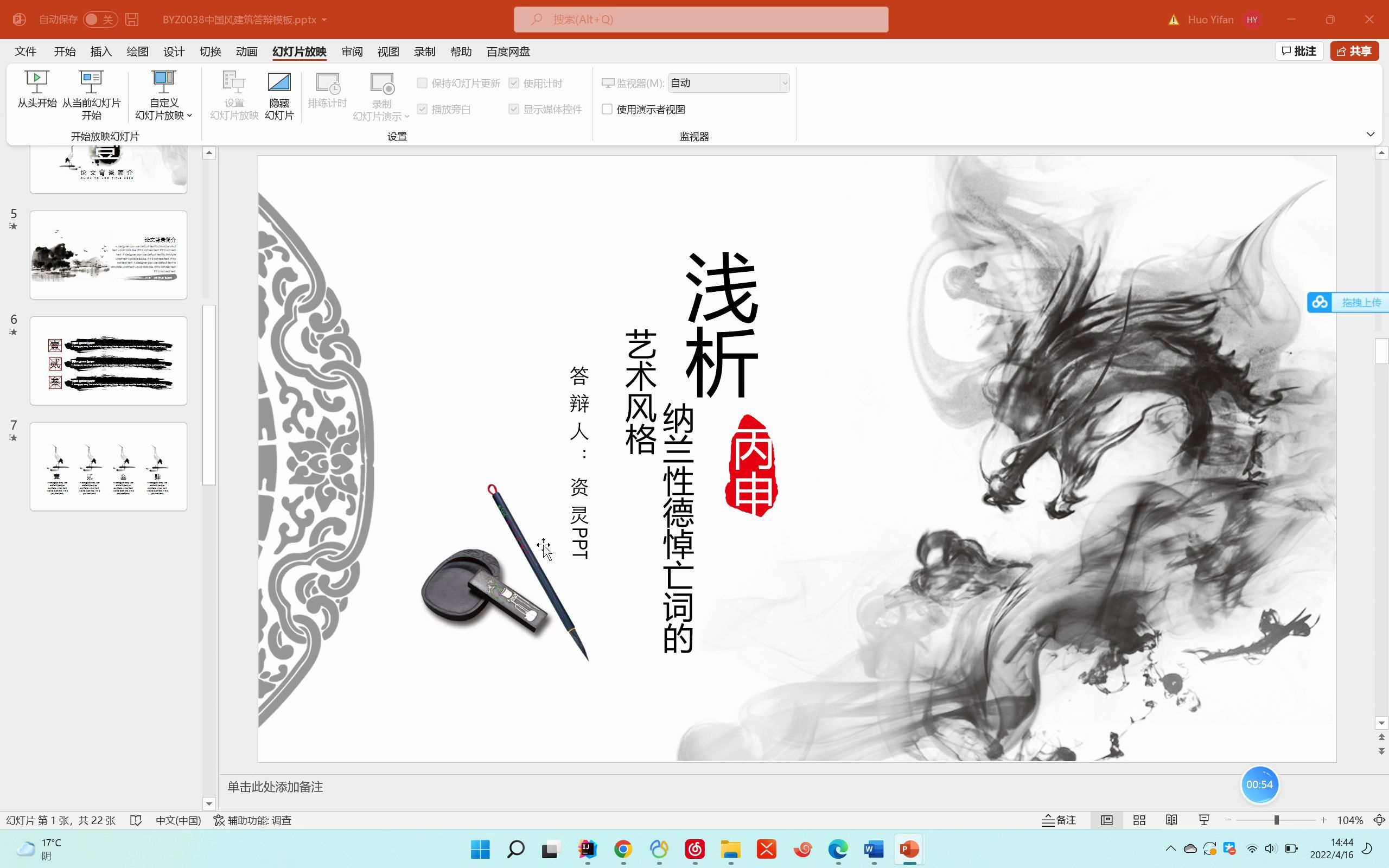Collapse the ribbon with chevron
This screenshot has height=868, width=1389.
[x=1370, y=135]
